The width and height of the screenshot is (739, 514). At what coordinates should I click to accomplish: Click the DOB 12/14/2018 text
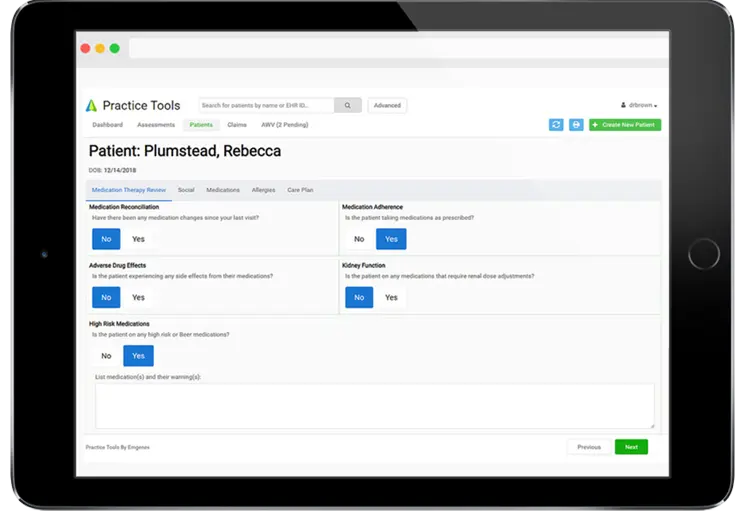click(112, 170)
